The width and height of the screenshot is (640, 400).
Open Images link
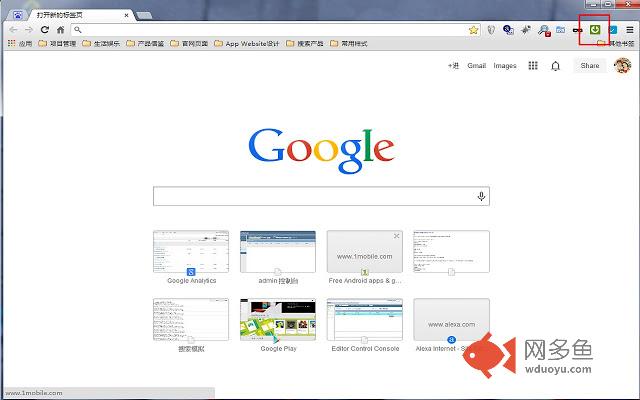505,66
